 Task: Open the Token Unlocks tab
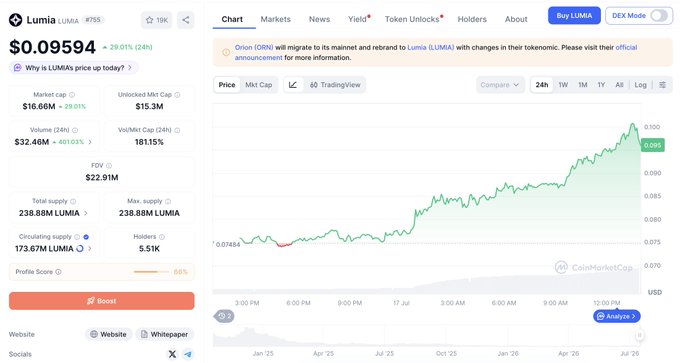click(413, 19)
